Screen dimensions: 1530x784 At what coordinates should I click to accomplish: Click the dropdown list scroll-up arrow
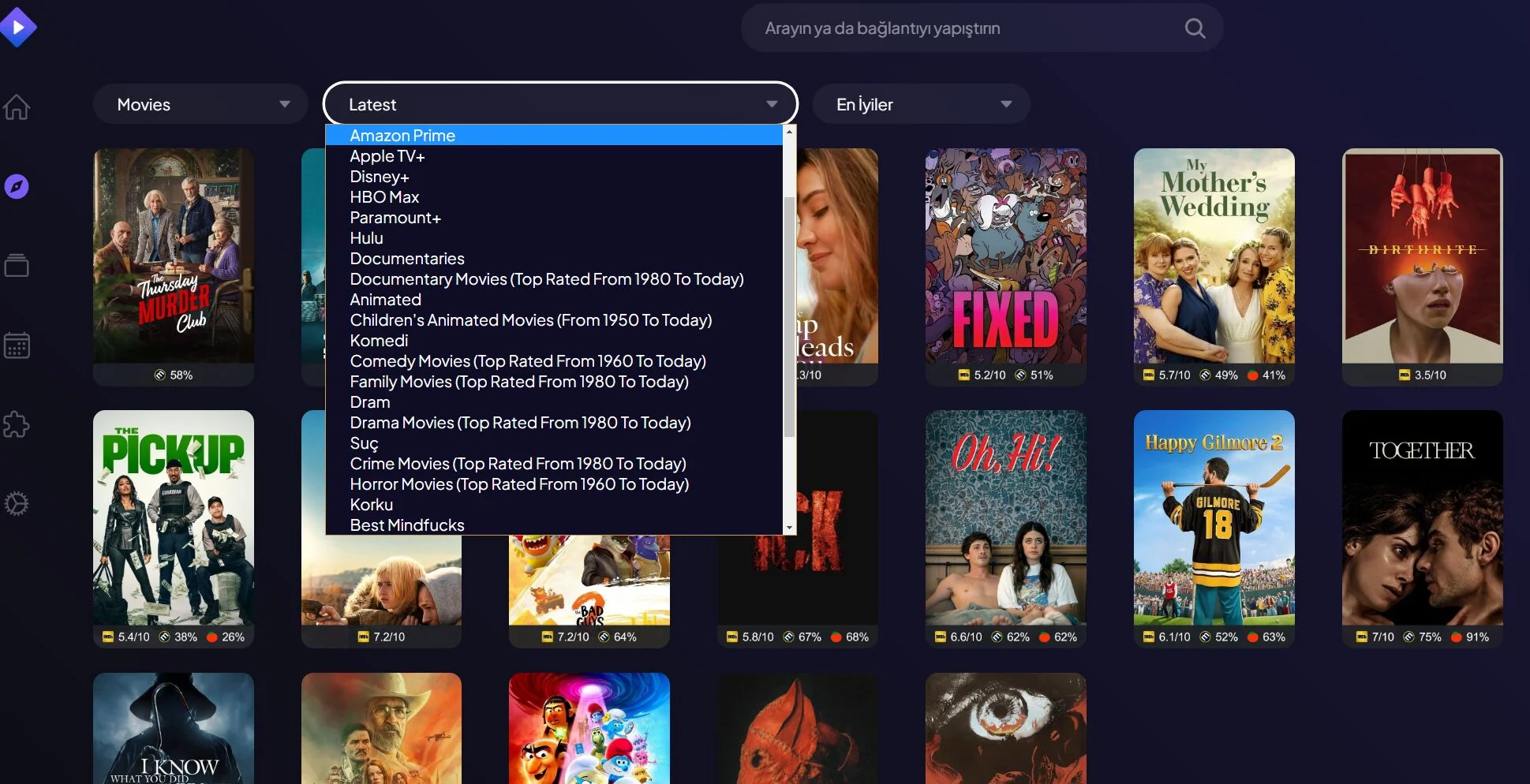pos(789,132)
